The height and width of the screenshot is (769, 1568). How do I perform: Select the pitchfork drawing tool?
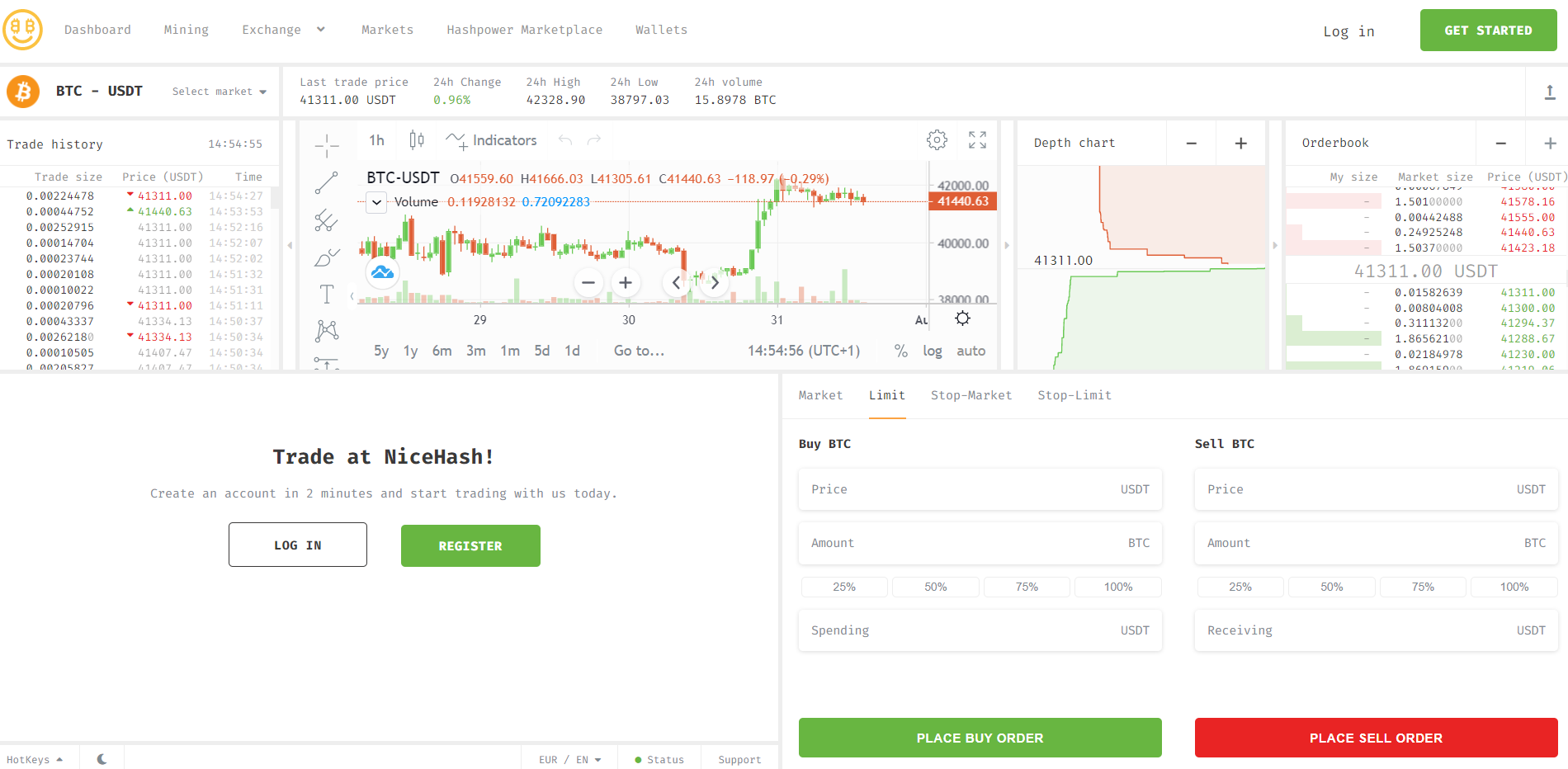pos(327,220)
